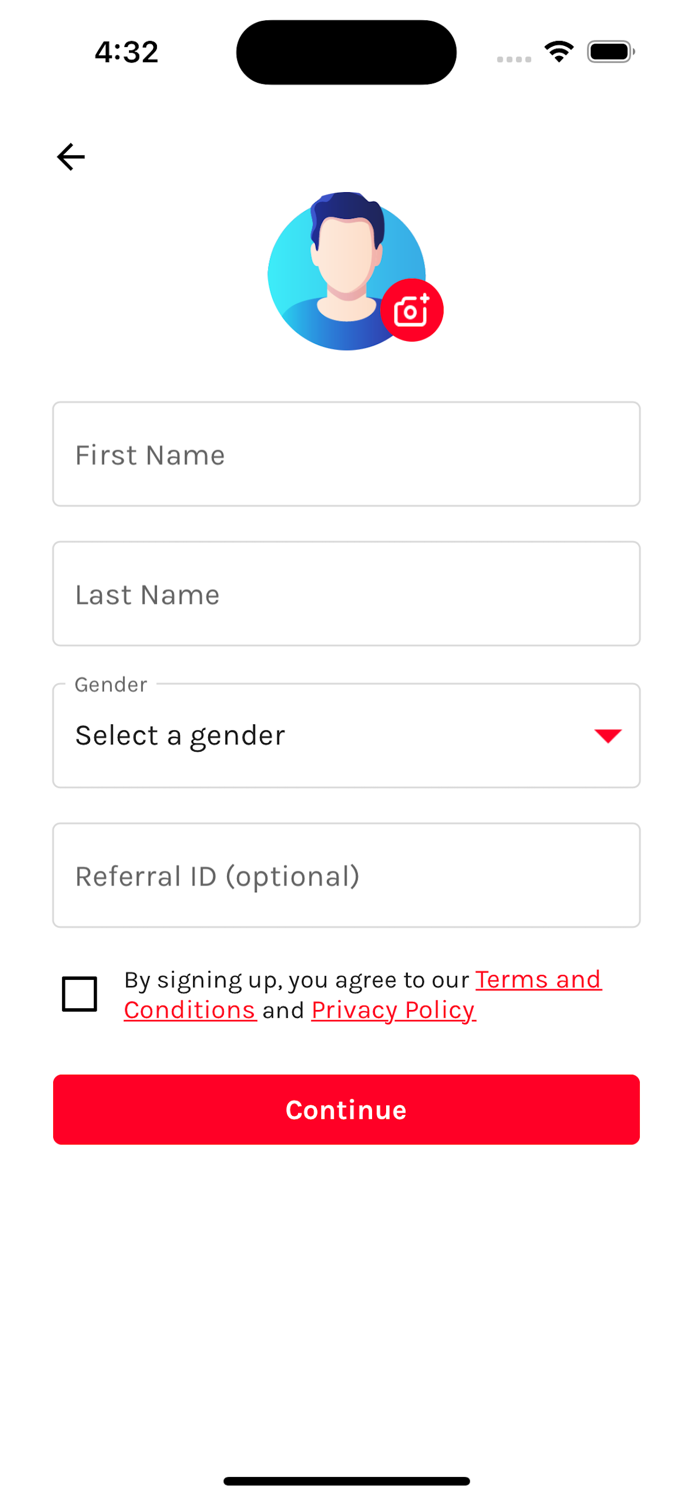Toggle the agreement checkbox next to the terms text

[79, 994]
